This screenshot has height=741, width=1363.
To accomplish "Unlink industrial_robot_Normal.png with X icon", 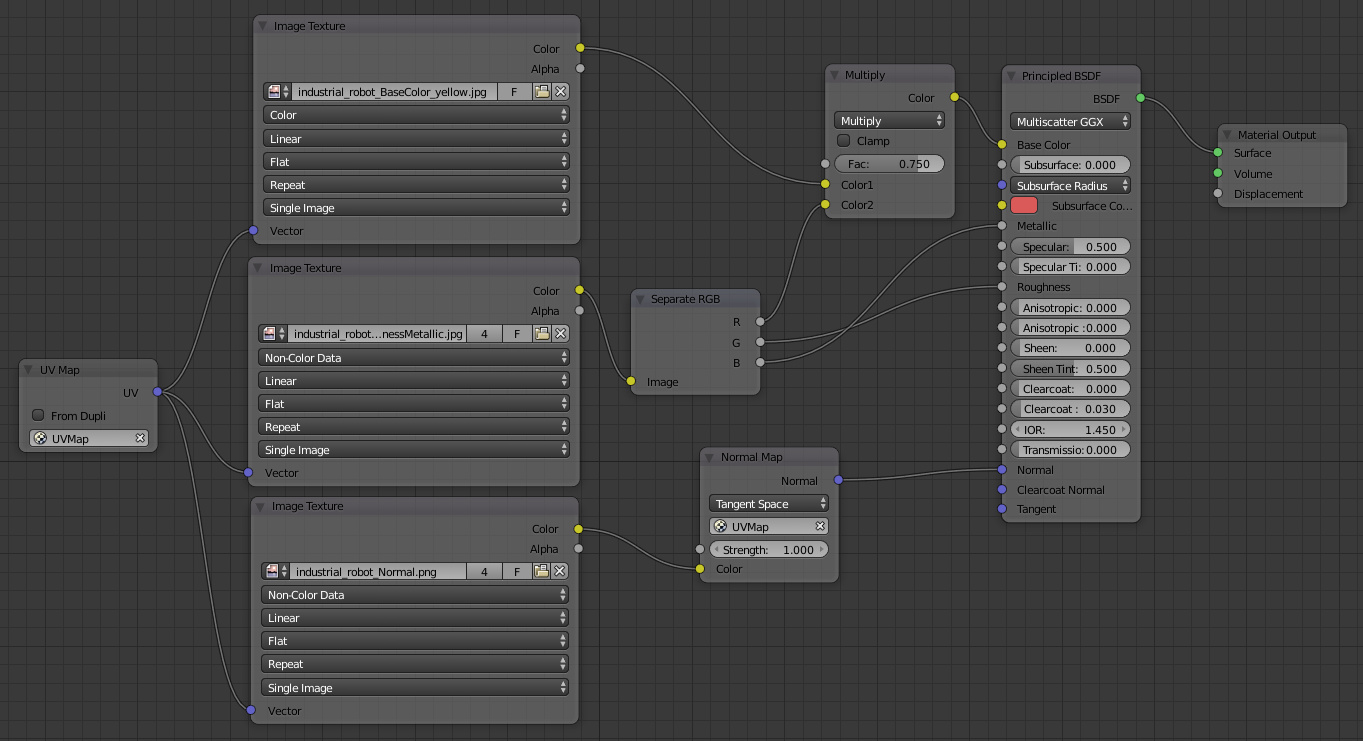I will click(560, 572).
